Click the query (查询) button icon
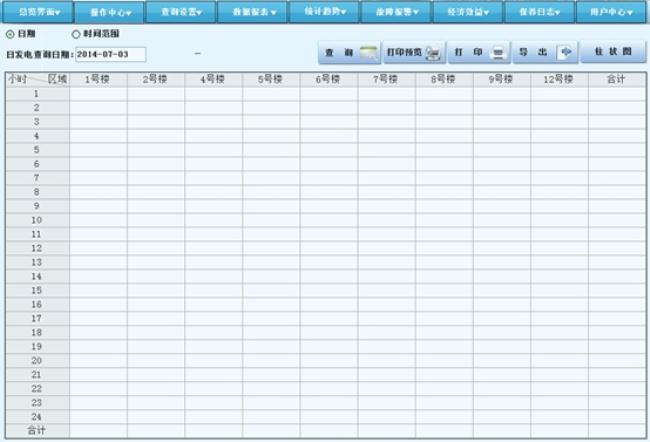This screenshot has height=442, width=650. click(x=369, y=53)
